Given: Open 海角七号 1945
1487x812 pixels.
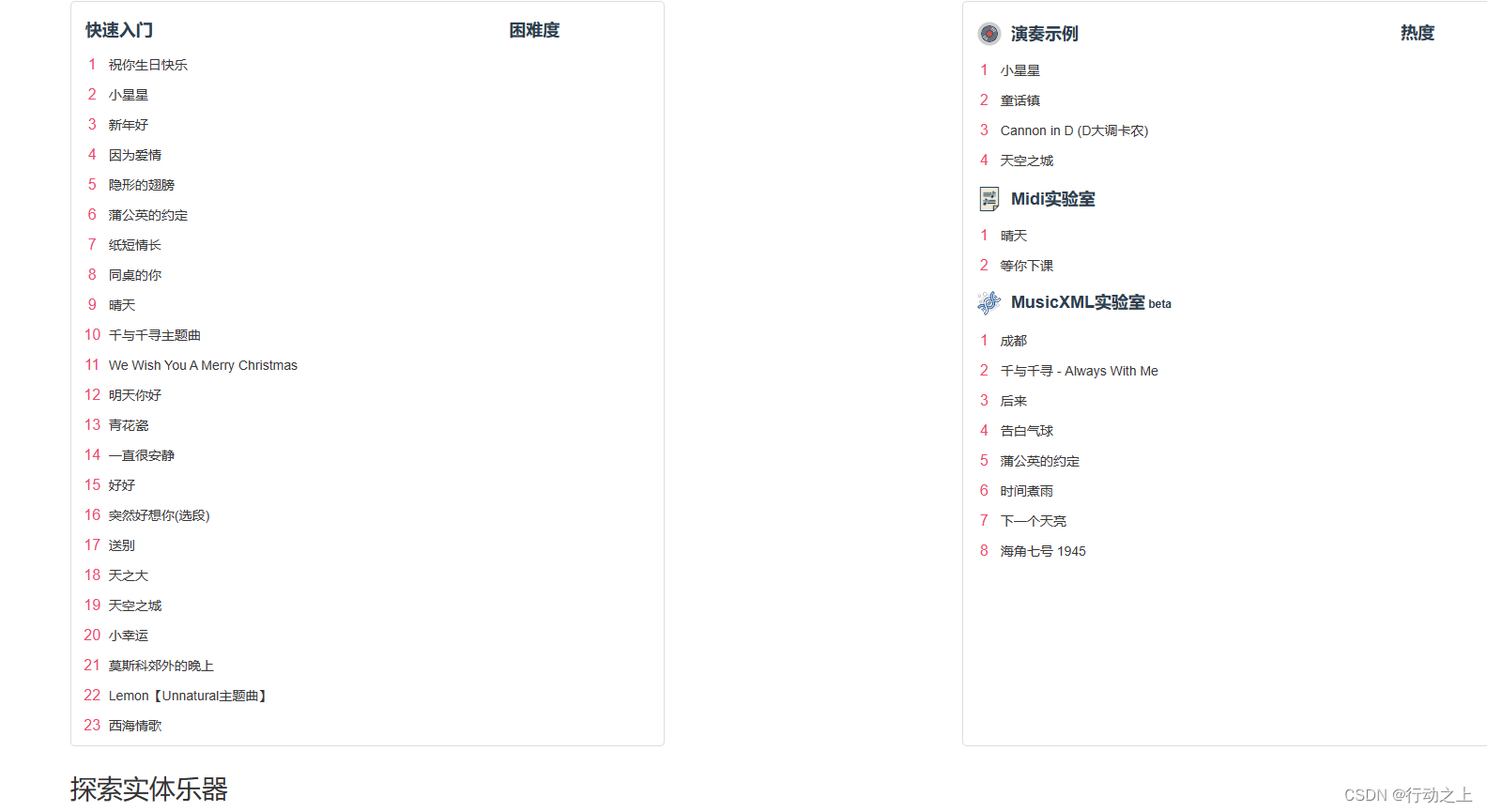Looking at the screenshot, I should [x=1043, y=551].
